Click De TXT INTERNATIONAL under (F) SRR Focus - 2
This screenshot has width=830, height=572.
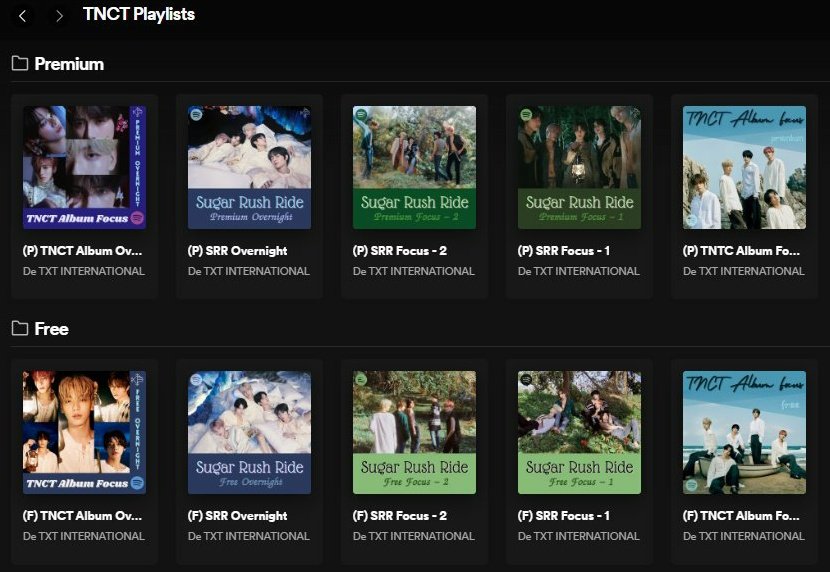pos(414,537)
